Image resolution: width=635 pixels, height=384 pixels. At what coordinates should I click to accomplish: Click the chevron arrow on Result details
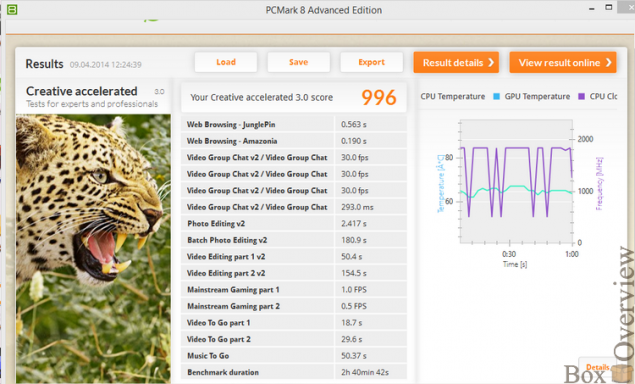click(491, 62)
